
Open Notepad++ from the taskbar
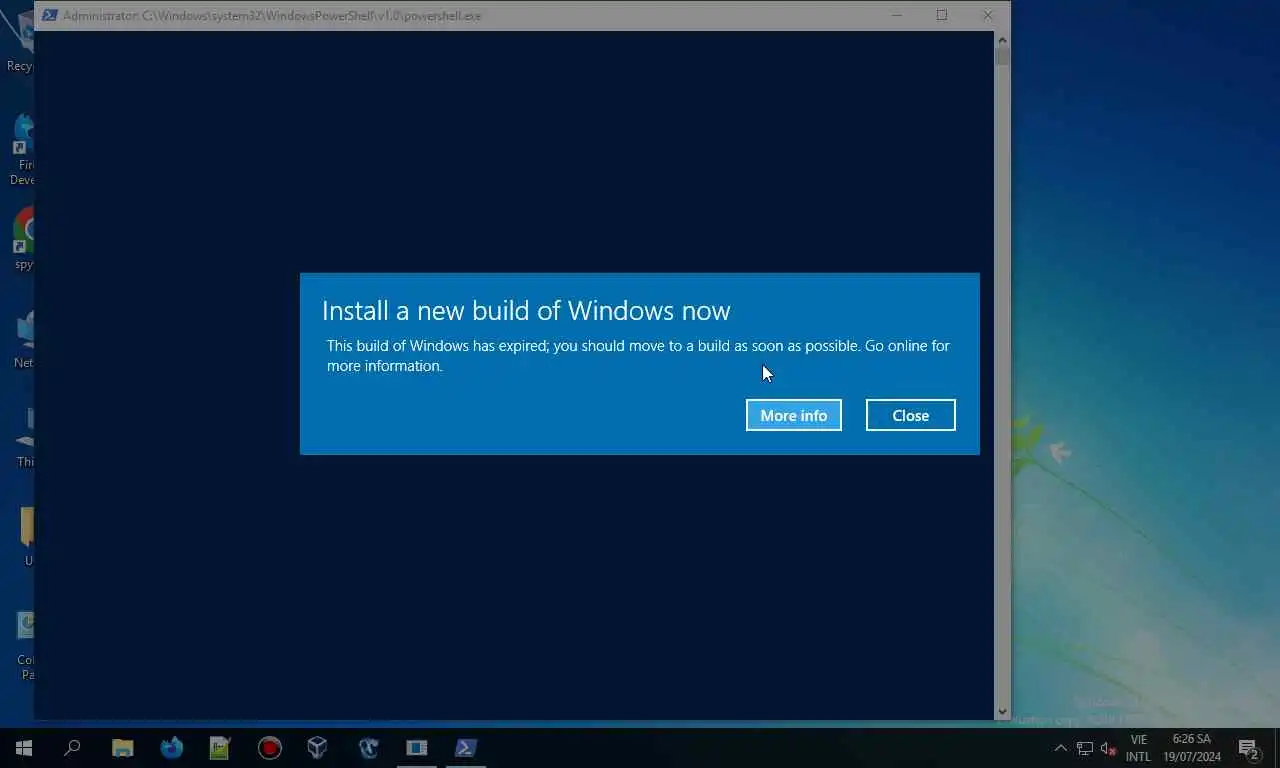coord(220,747)
